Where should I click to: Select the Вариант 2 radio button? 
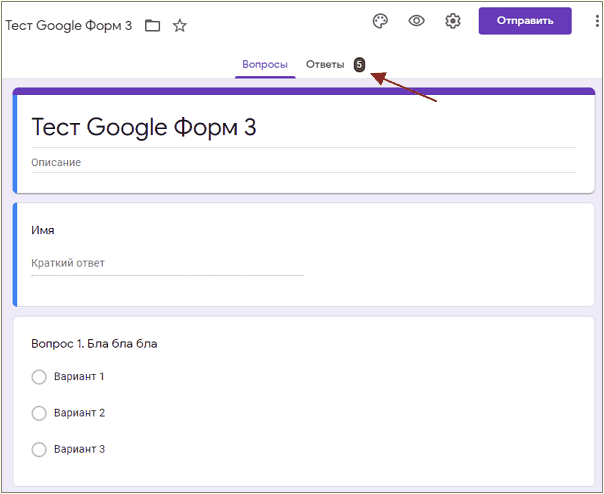(39, 413)
